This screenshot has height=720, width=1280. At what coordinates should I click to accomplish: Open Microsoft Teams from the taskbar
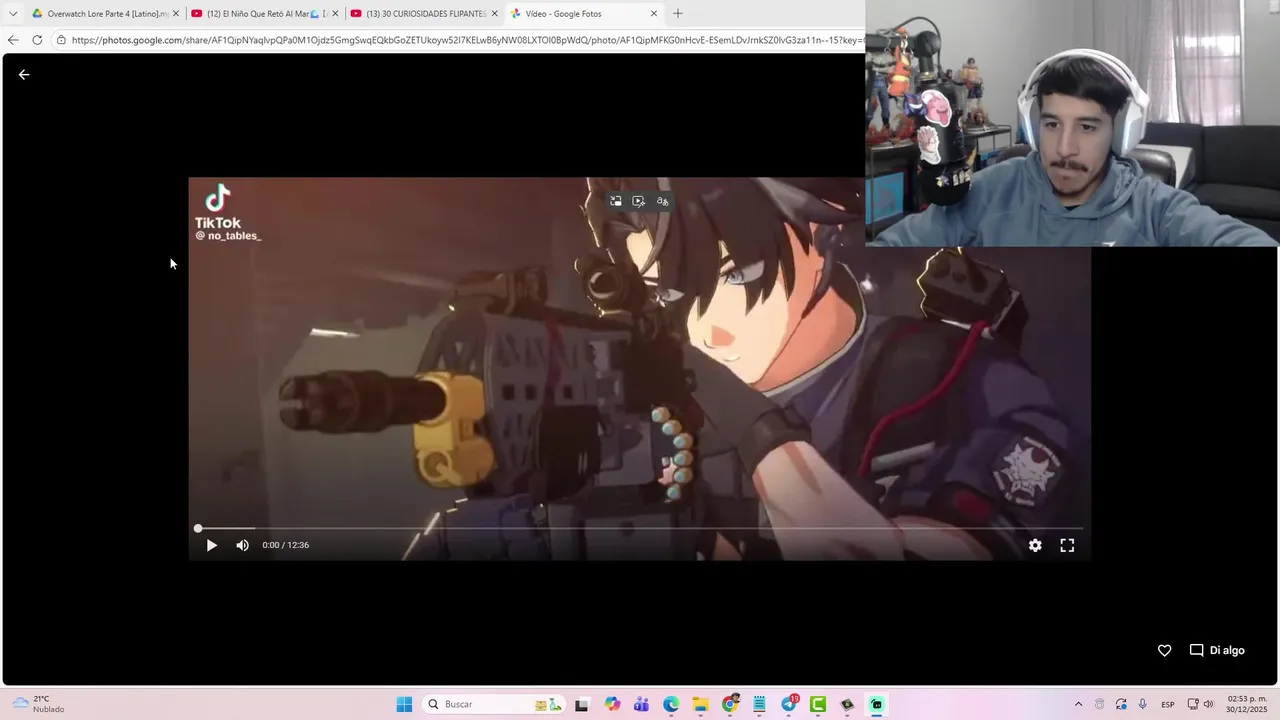click(x=641, y=704)
